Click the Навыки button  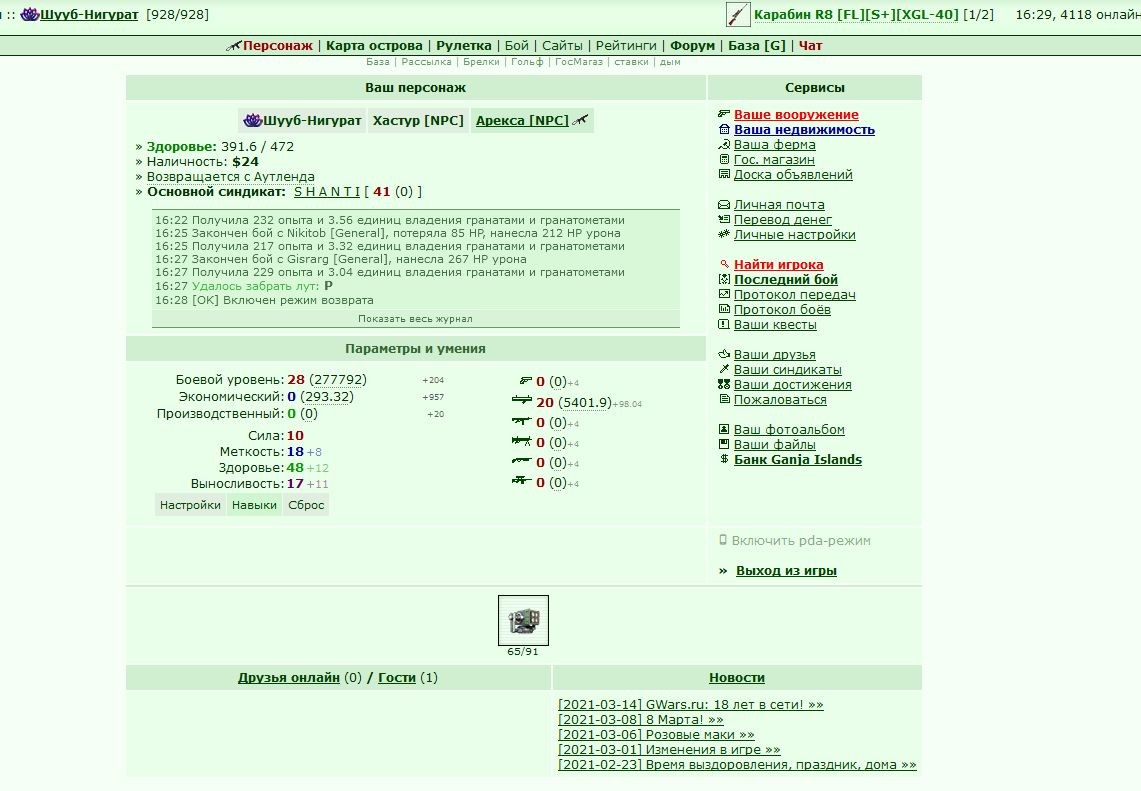click(254, 505)
